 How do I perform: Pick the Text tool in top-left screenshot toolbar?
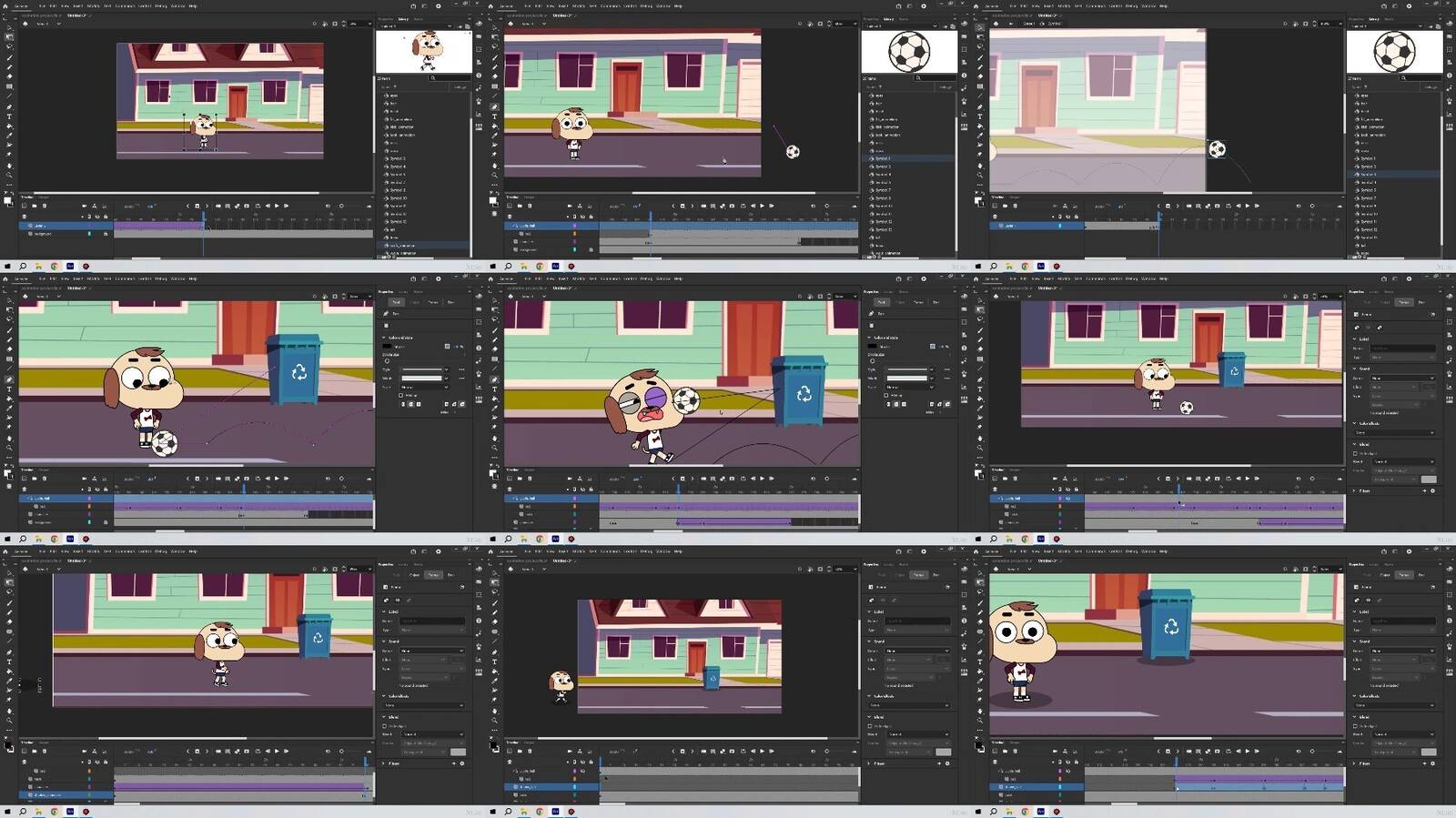[9, 116]
